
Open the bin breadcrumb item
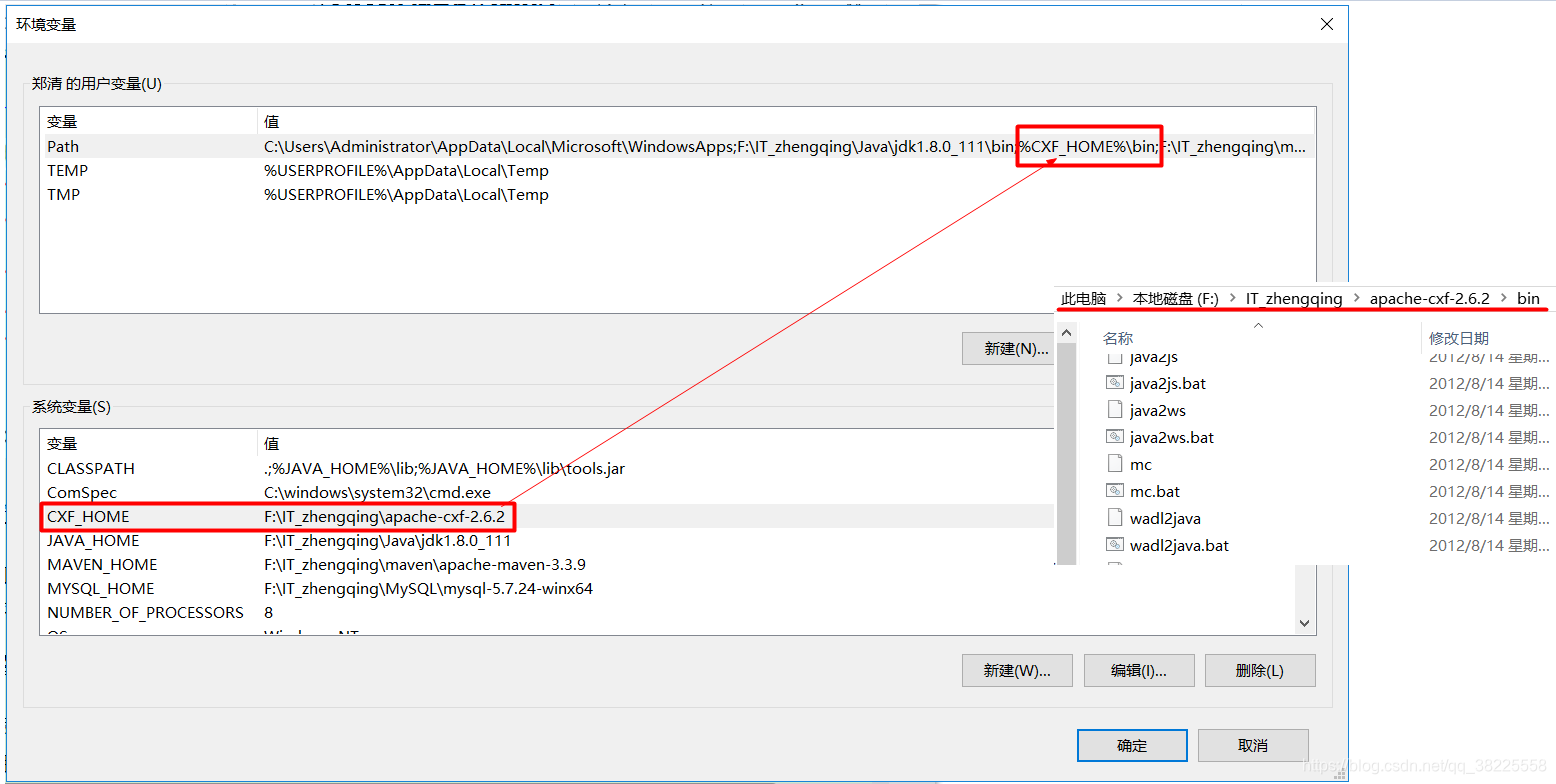[1528, 298]
